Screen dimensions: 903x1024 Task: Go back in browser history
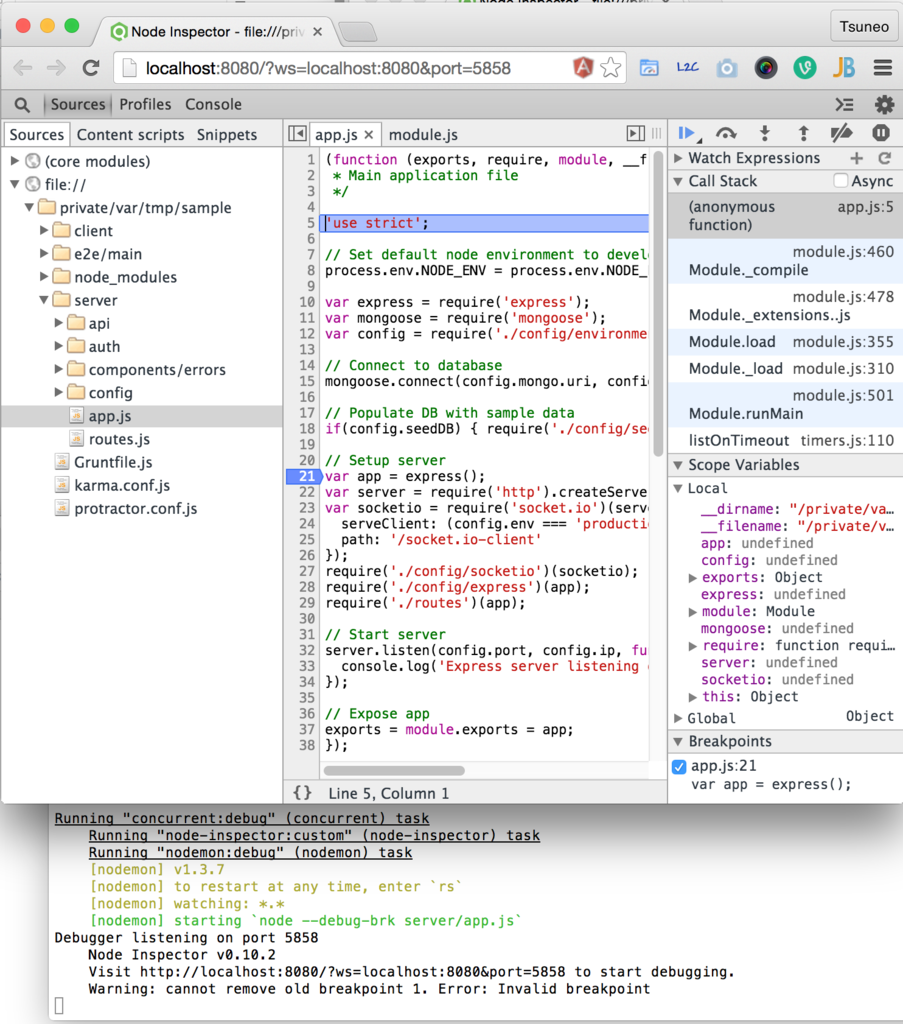click(23, 68)
